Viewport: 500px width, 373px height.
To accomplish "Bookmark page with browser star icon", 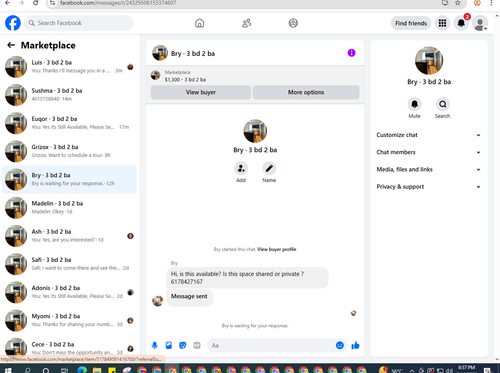I will (x=458, y=3).
